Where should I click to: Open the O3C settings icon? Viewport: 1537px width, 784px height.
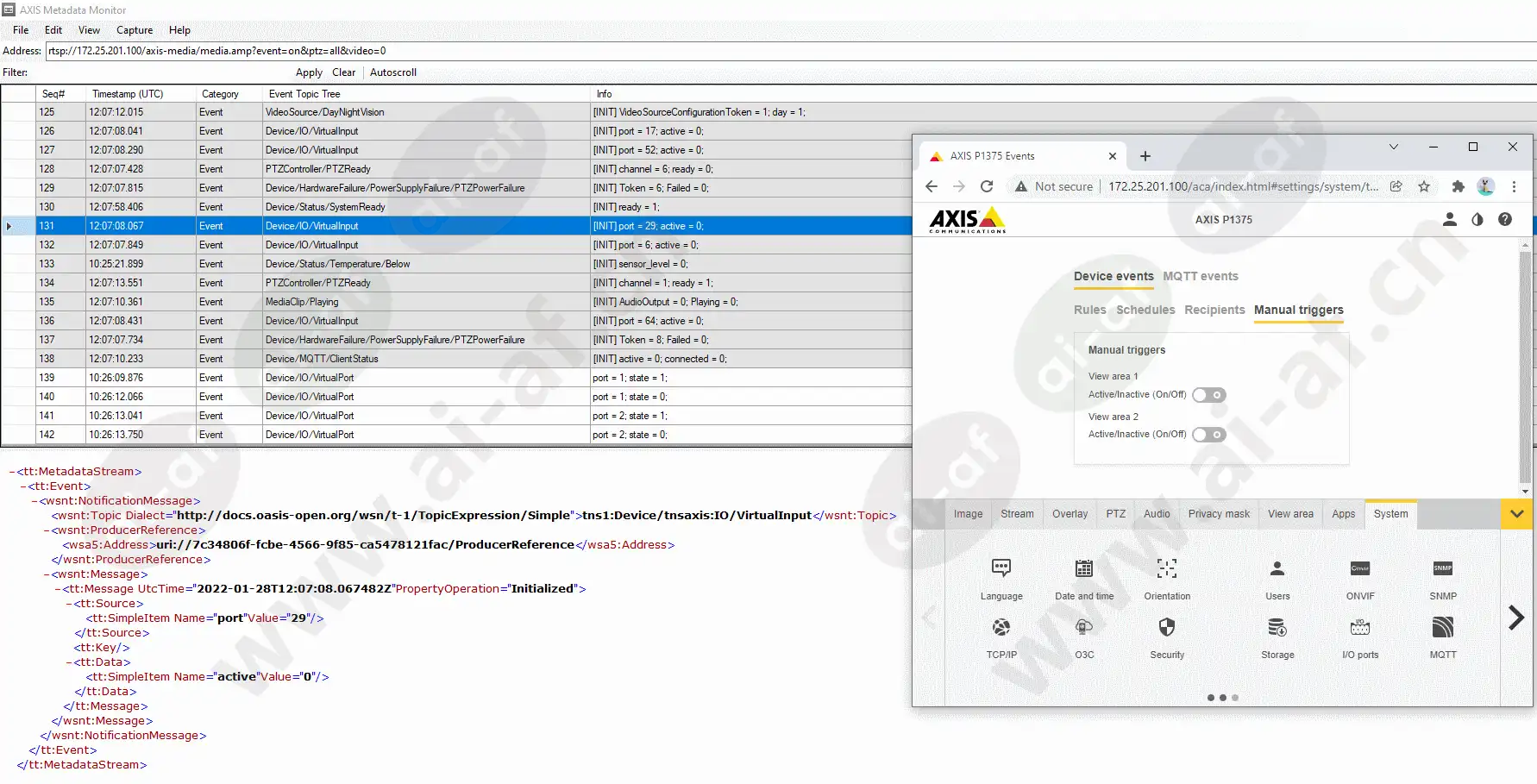coord(1084,627)
